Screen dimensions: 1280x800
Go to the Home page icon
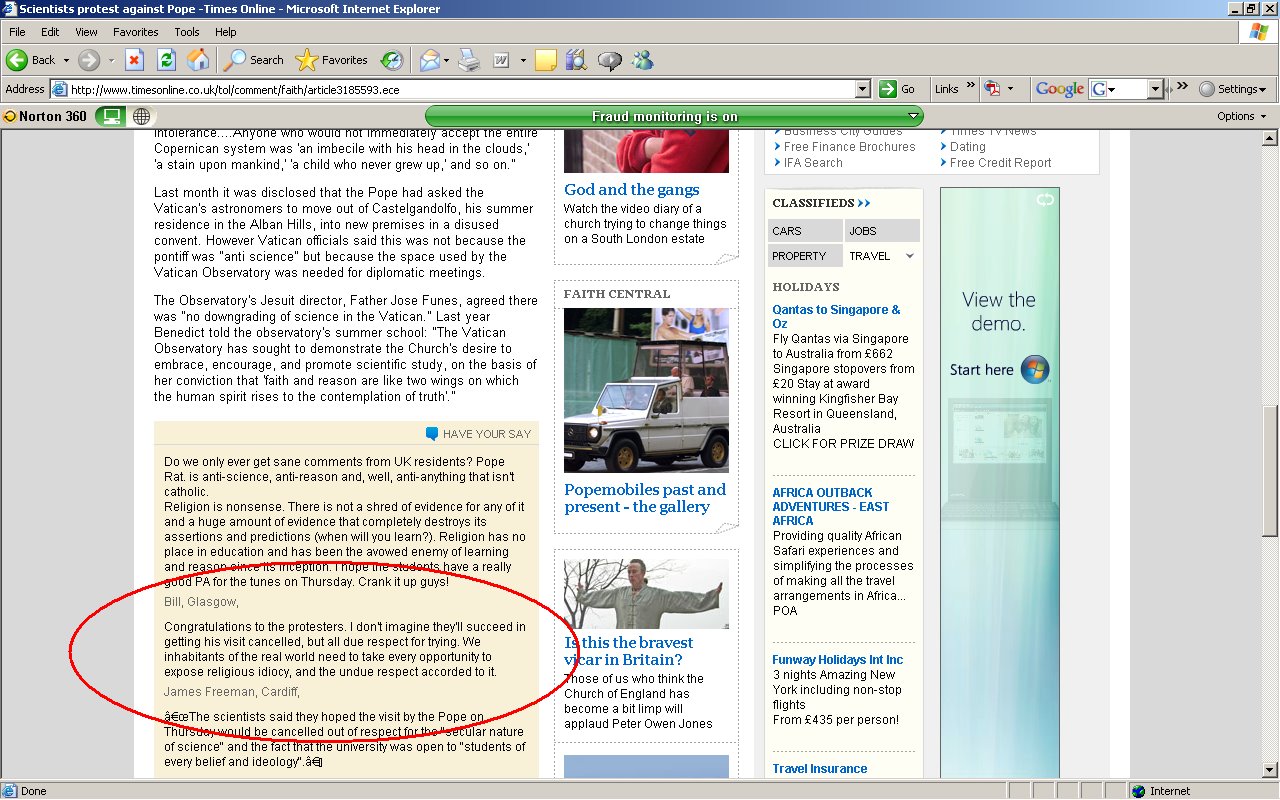pos(199,60)
